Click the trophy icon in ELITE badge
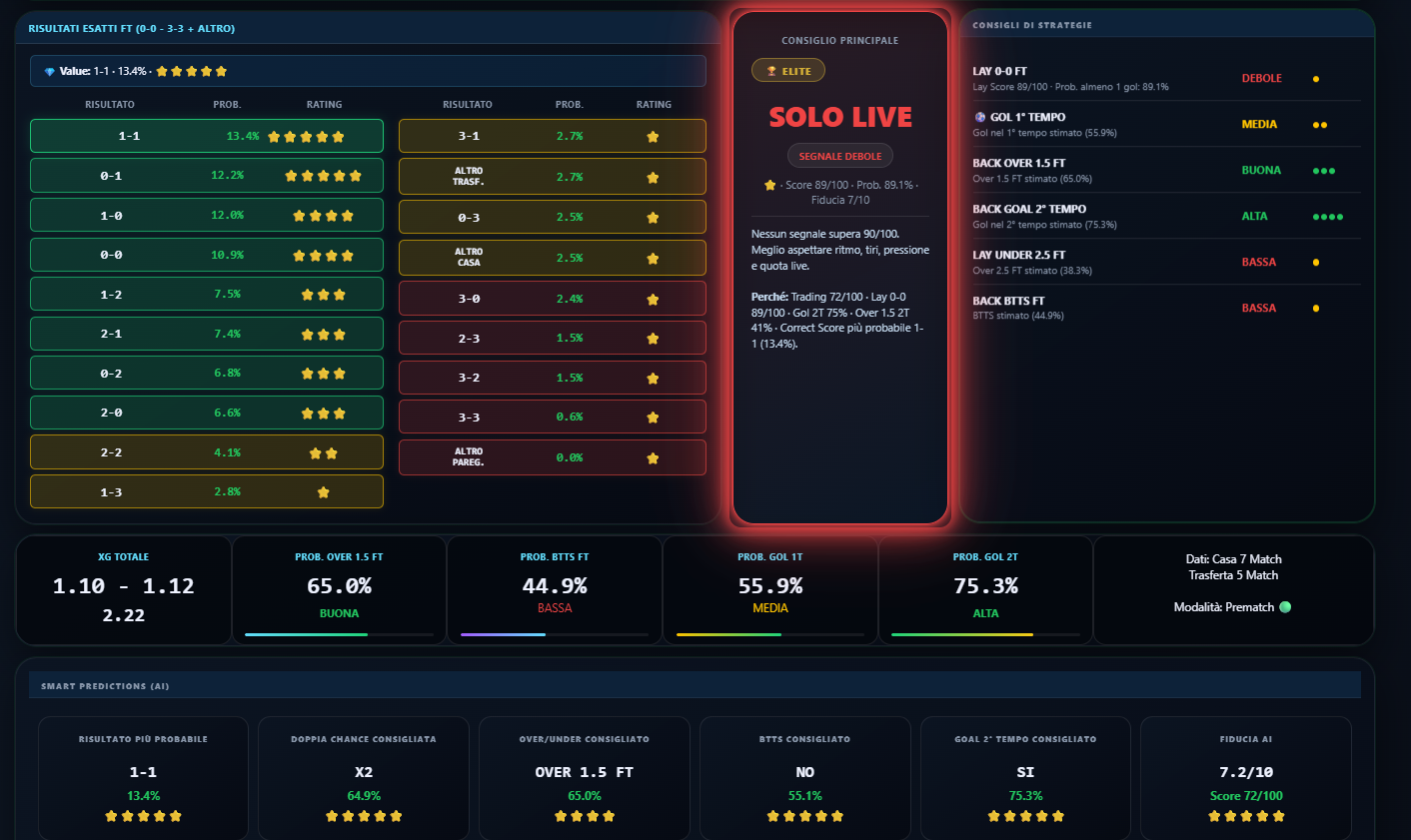This screenshot has height=840, width=1411. point(771,71)
